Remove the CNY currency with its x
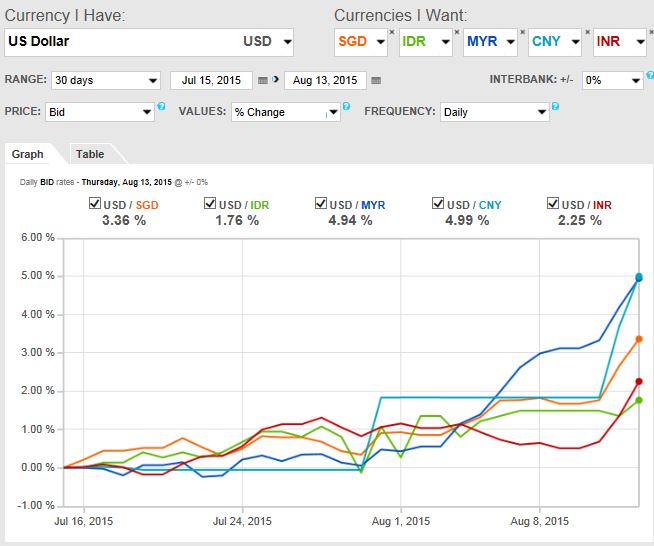654x546 pixels. point(587,32)
